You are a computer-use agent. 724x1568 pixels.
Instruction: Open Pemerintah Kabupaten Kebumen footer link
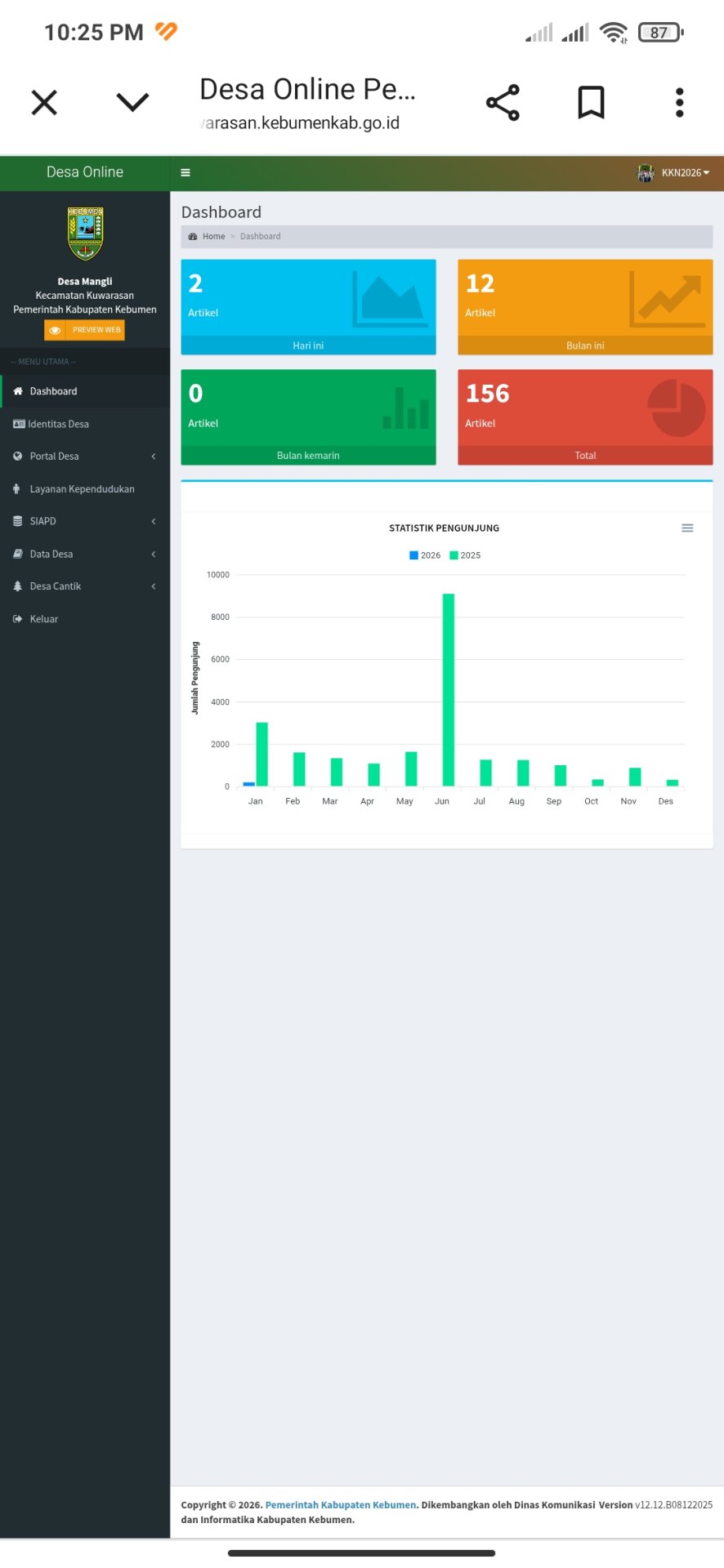pos(341,1505)
